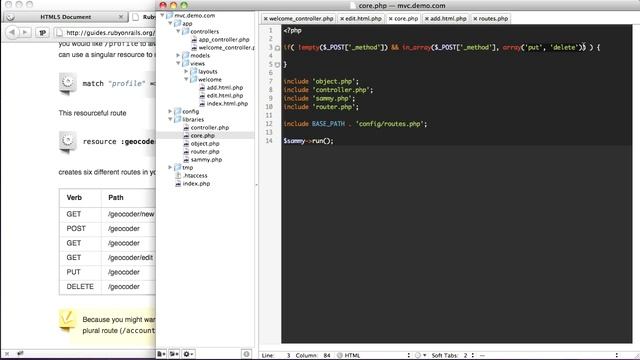Image resolution: width=640 pixels, height=360 pixels.
Task: Close the routes.php editor tab
Action: point(475,19)
